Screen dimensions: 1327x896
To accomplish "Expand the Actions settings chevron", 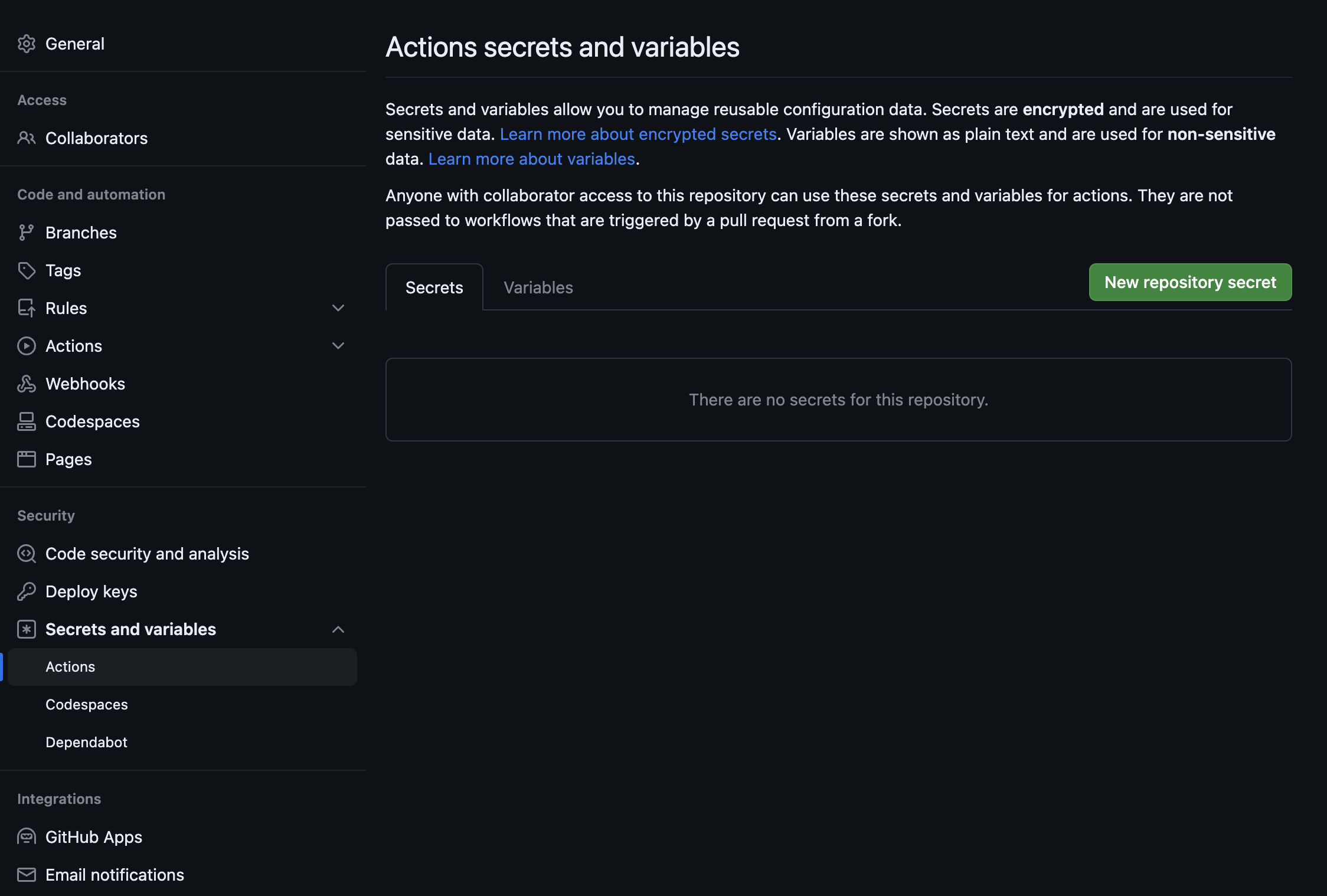I will tap(338, 346).
